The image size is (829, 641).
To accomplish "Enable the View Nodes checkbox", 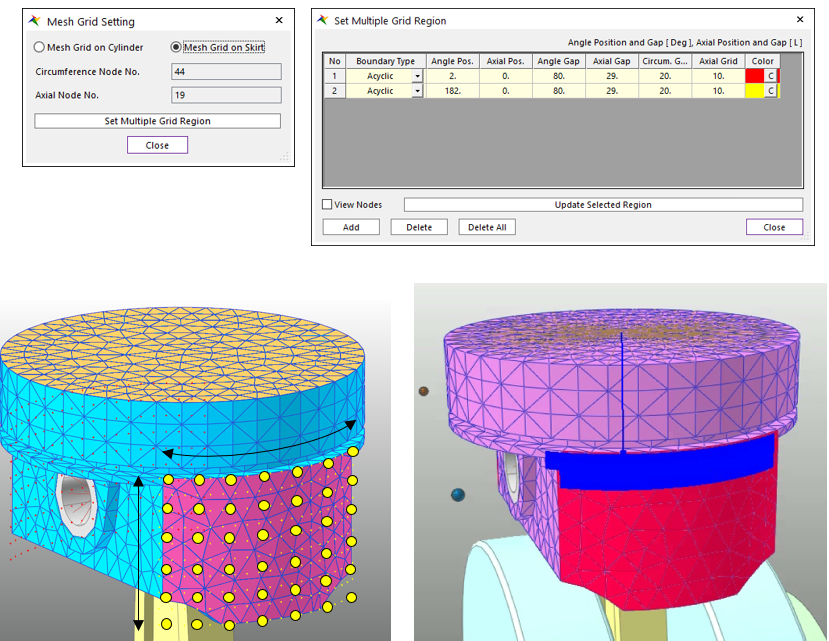I will pos(328,205).
